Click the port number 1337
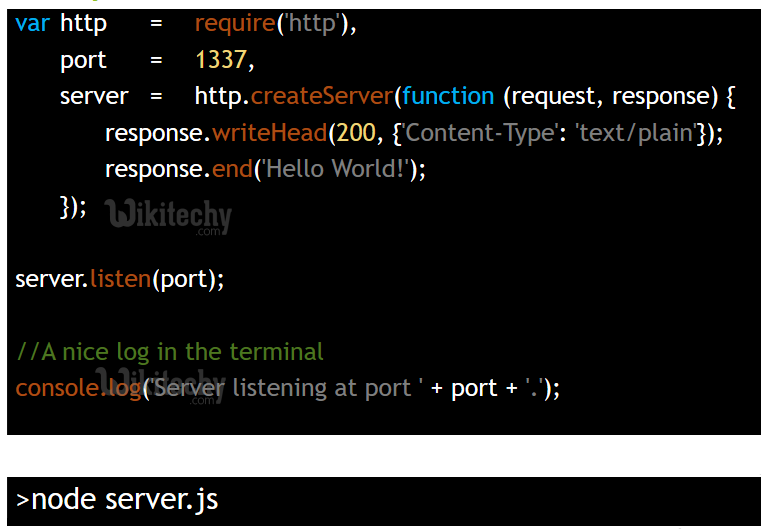The width and height of the screenshot is (761, 529). pyautogui.click(x=221, y=60)
